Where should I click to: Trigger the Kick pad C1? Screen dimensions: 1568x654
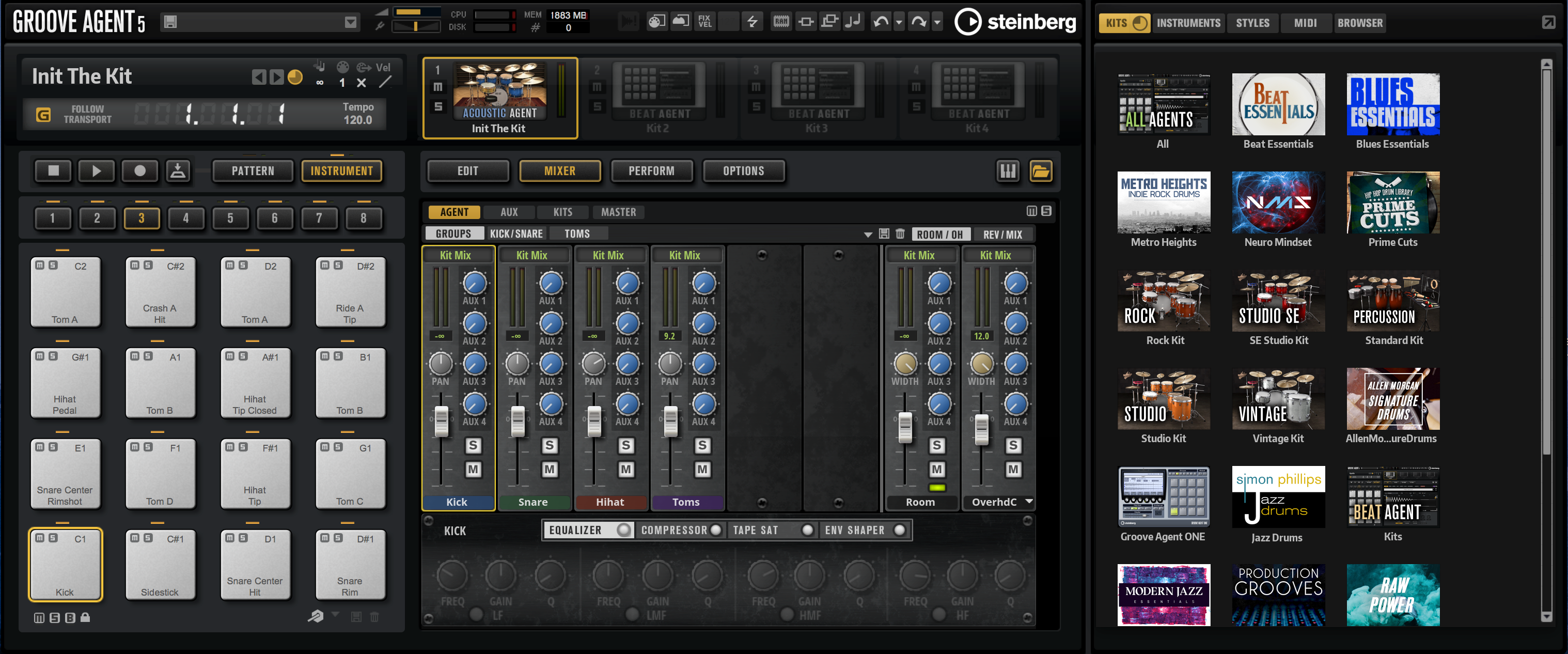coord(65,564)
